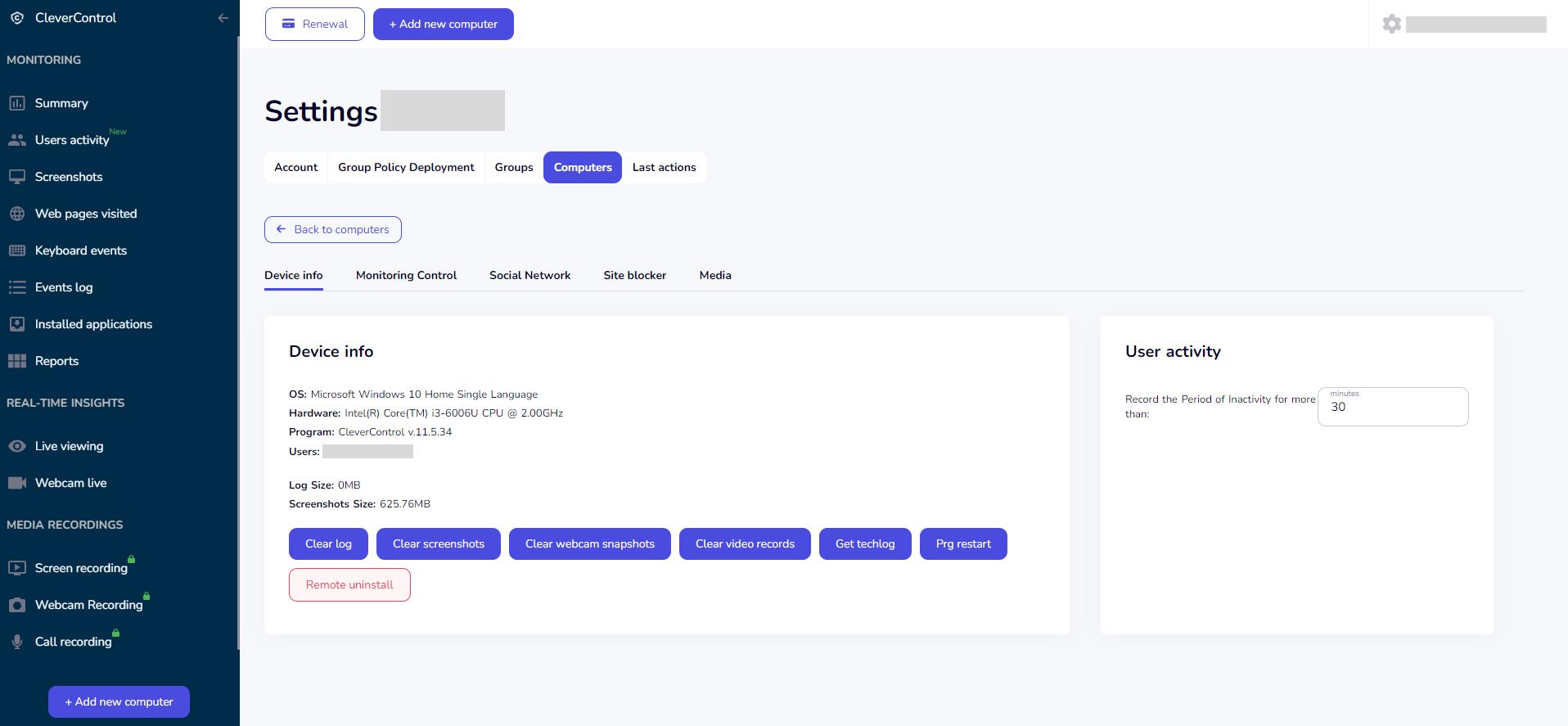Open settings gear icon at top right
Viewport: 1568px width, 726px height.
click(1391, 24)
